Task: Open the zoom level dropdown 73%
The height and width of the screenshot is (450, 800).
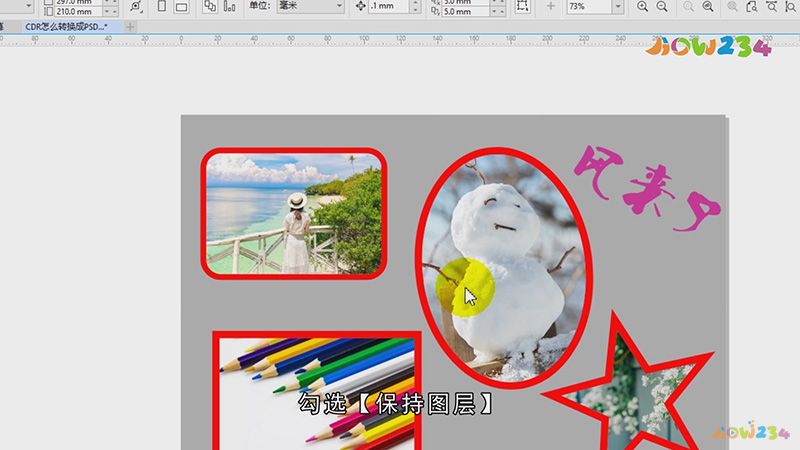Action: [618, 6]
